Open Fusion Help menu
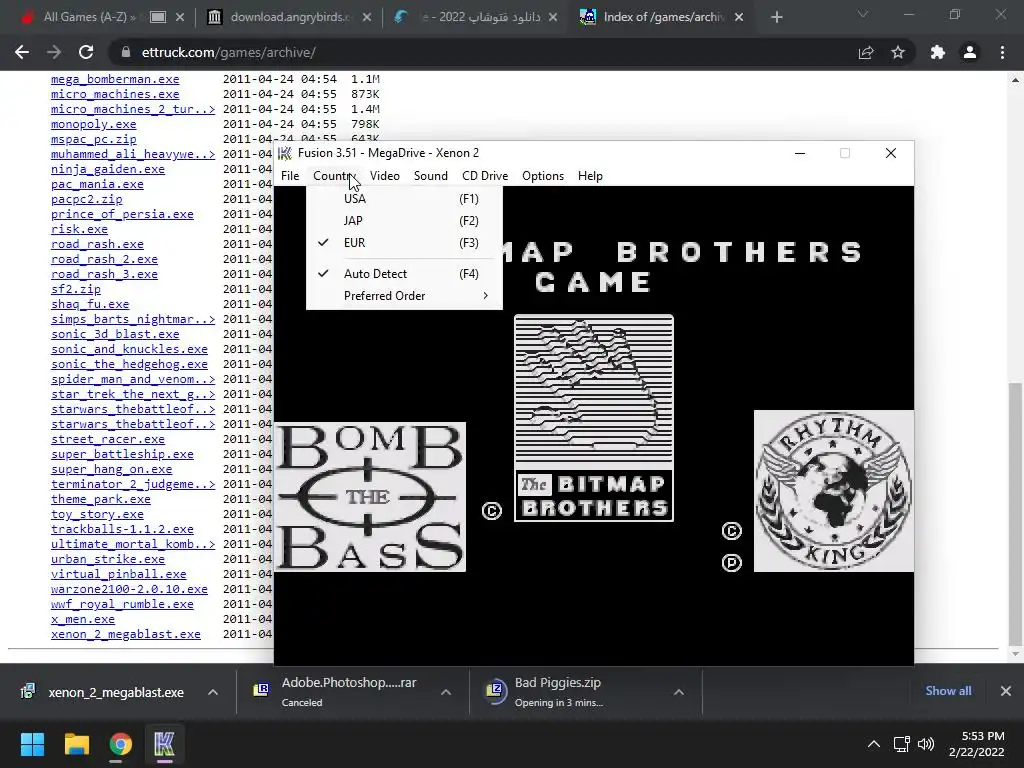This screenshot has height=768, width=1024. click(590, 176)
